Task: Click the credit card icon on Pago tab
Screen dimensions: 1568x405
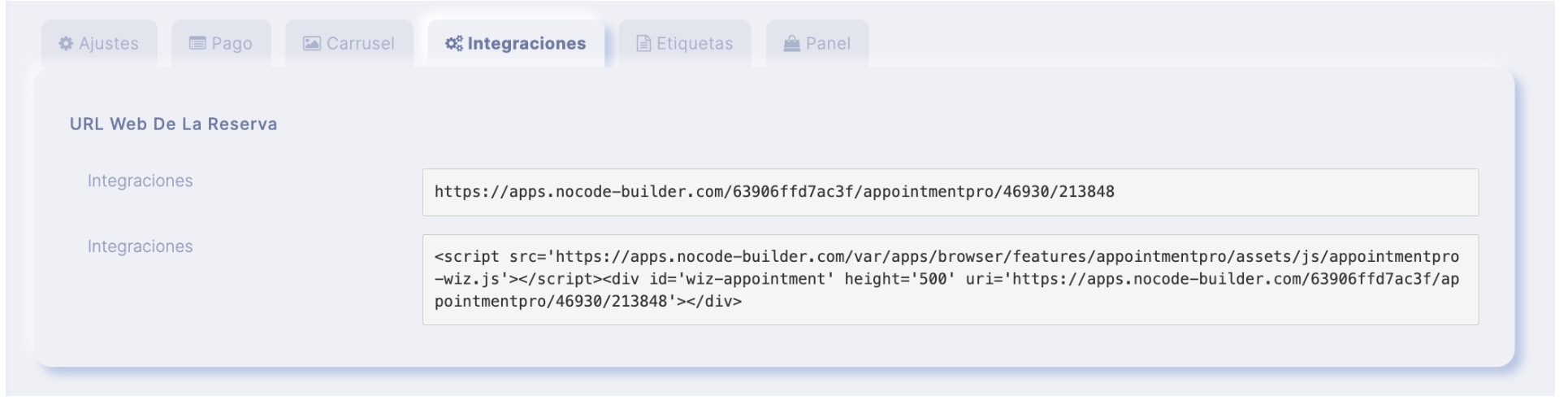Action: point(197,44)
